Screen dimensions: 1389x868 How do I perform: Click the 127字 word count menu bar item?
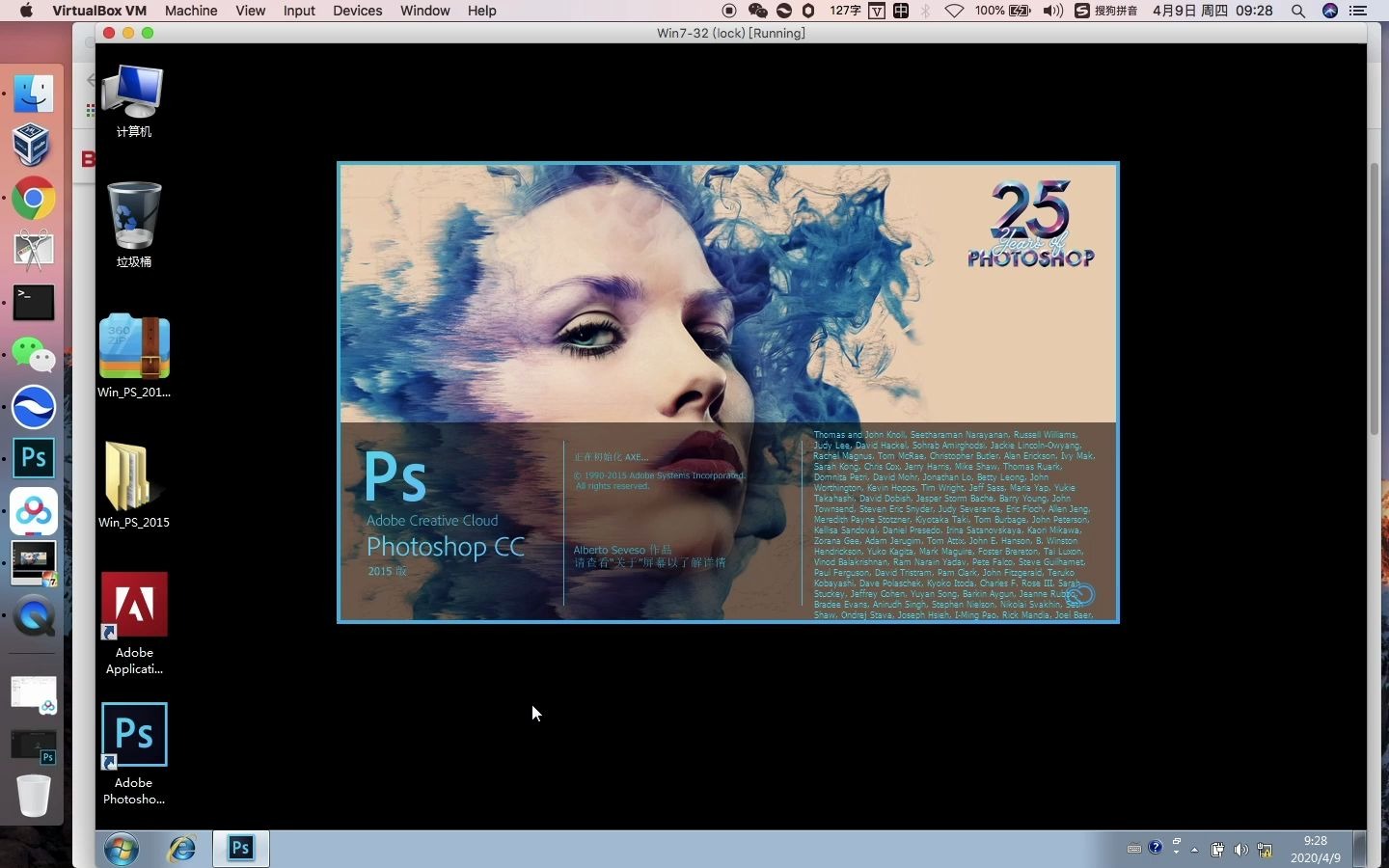pos(845,11)
